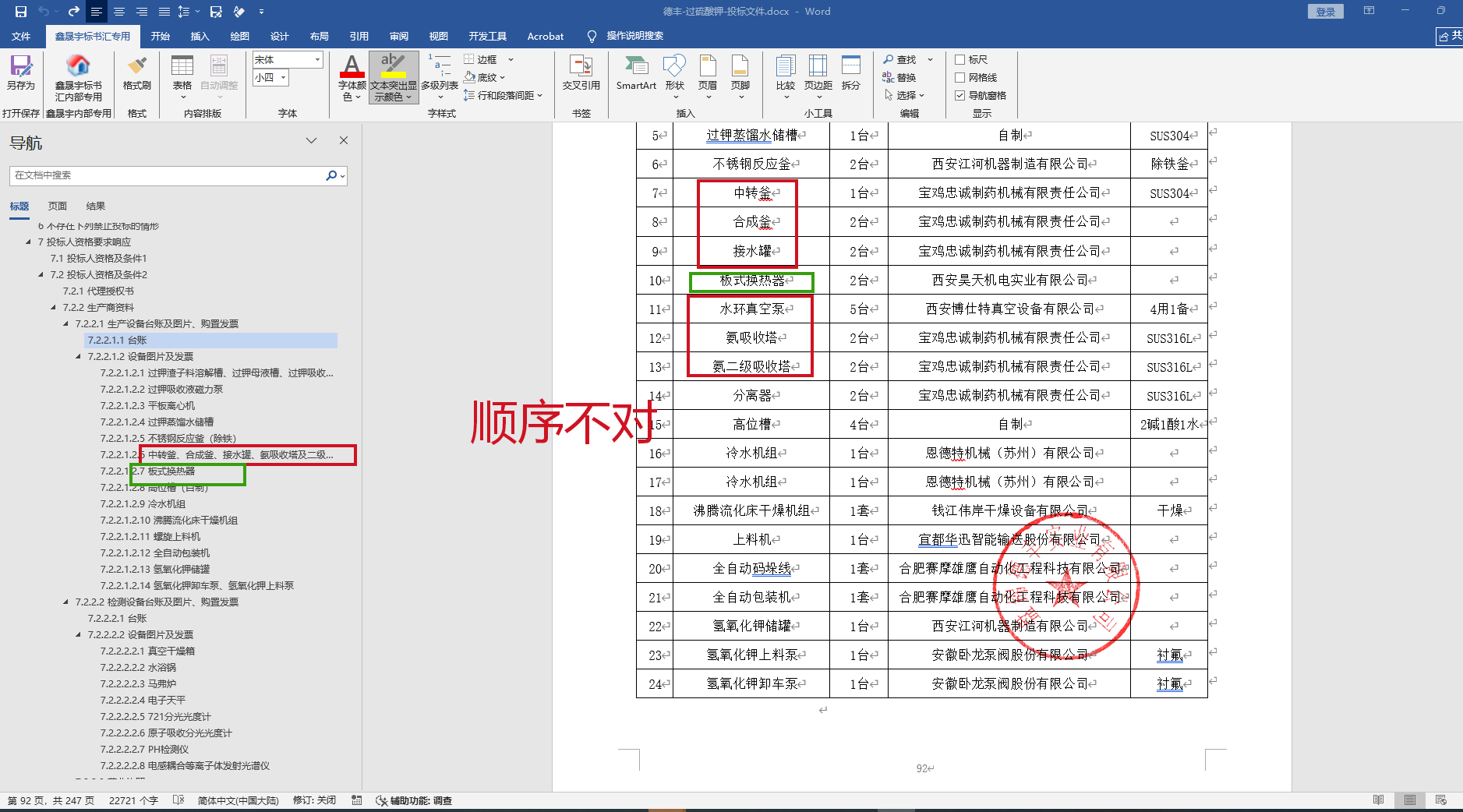Click the 拆分 split window icon

(851, 72)
